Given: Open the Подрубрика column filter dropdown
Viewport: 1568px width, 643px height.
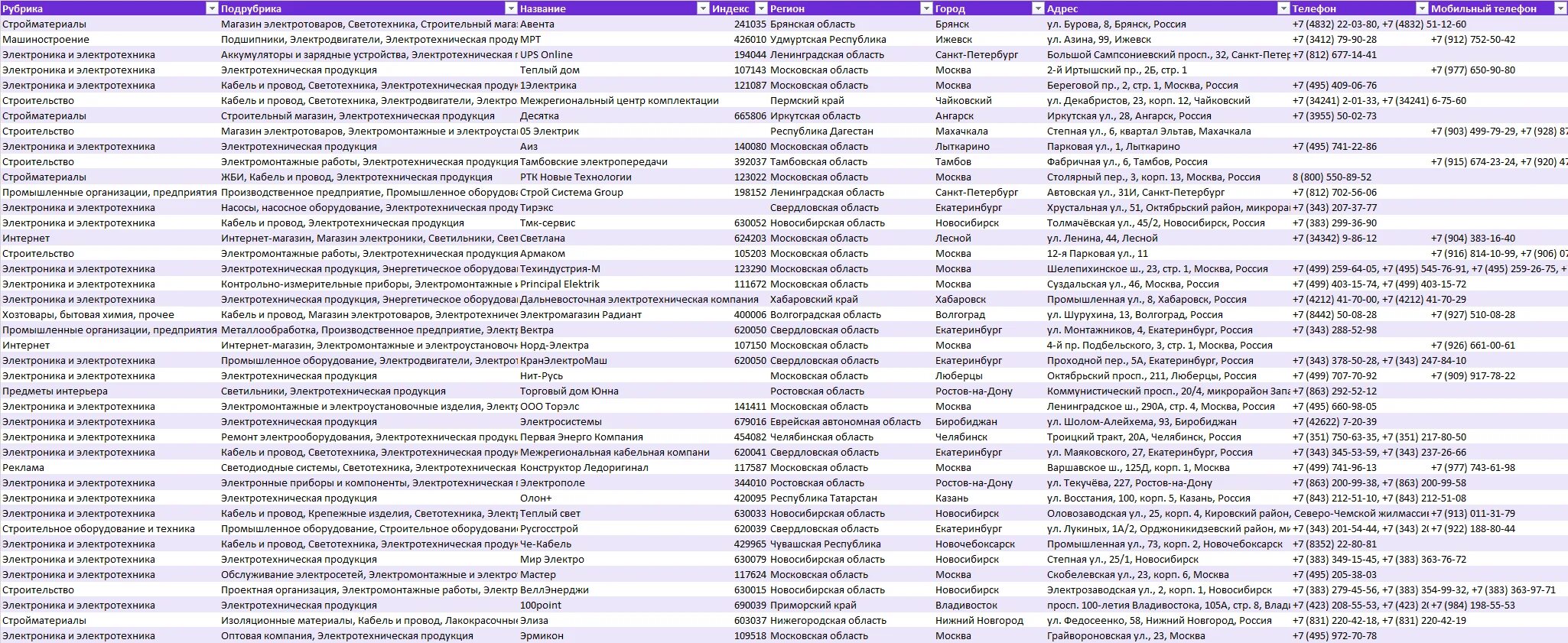Looking at the screenshot, I should coord(511,8).
